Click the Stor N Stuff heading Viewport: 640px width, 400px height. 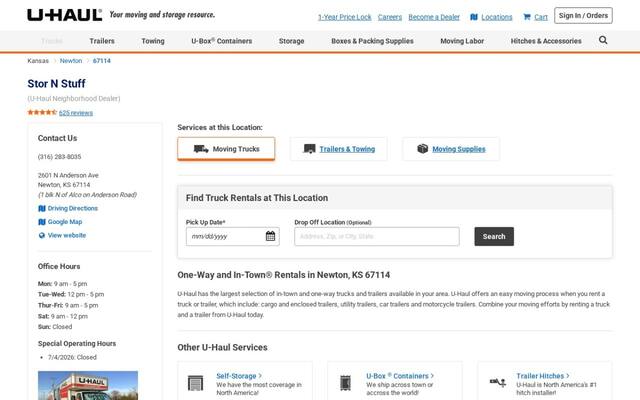56,84
